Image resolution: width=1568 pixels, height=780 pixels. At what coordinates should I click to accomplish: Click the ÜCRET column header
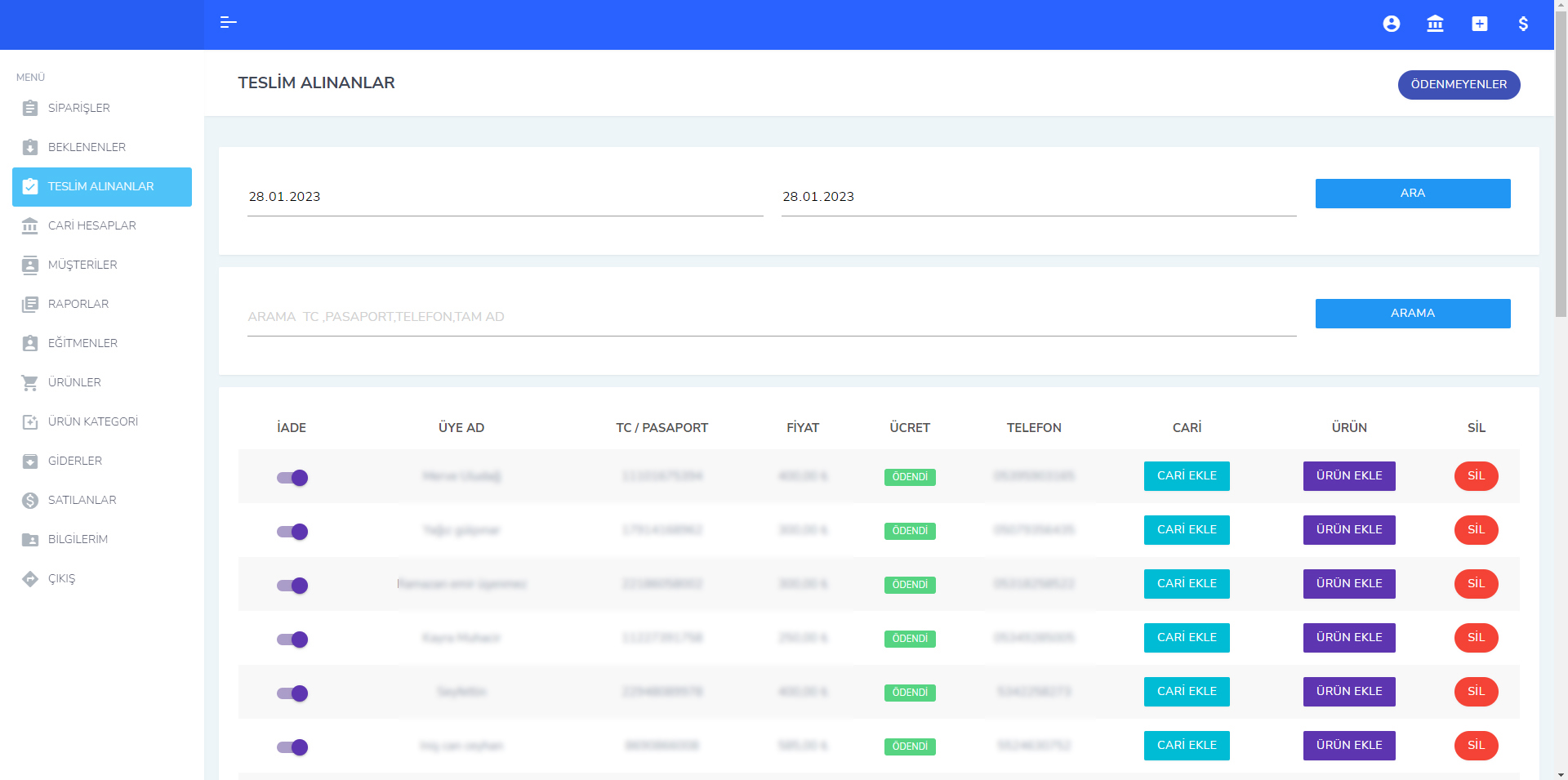tap(910, 428)
